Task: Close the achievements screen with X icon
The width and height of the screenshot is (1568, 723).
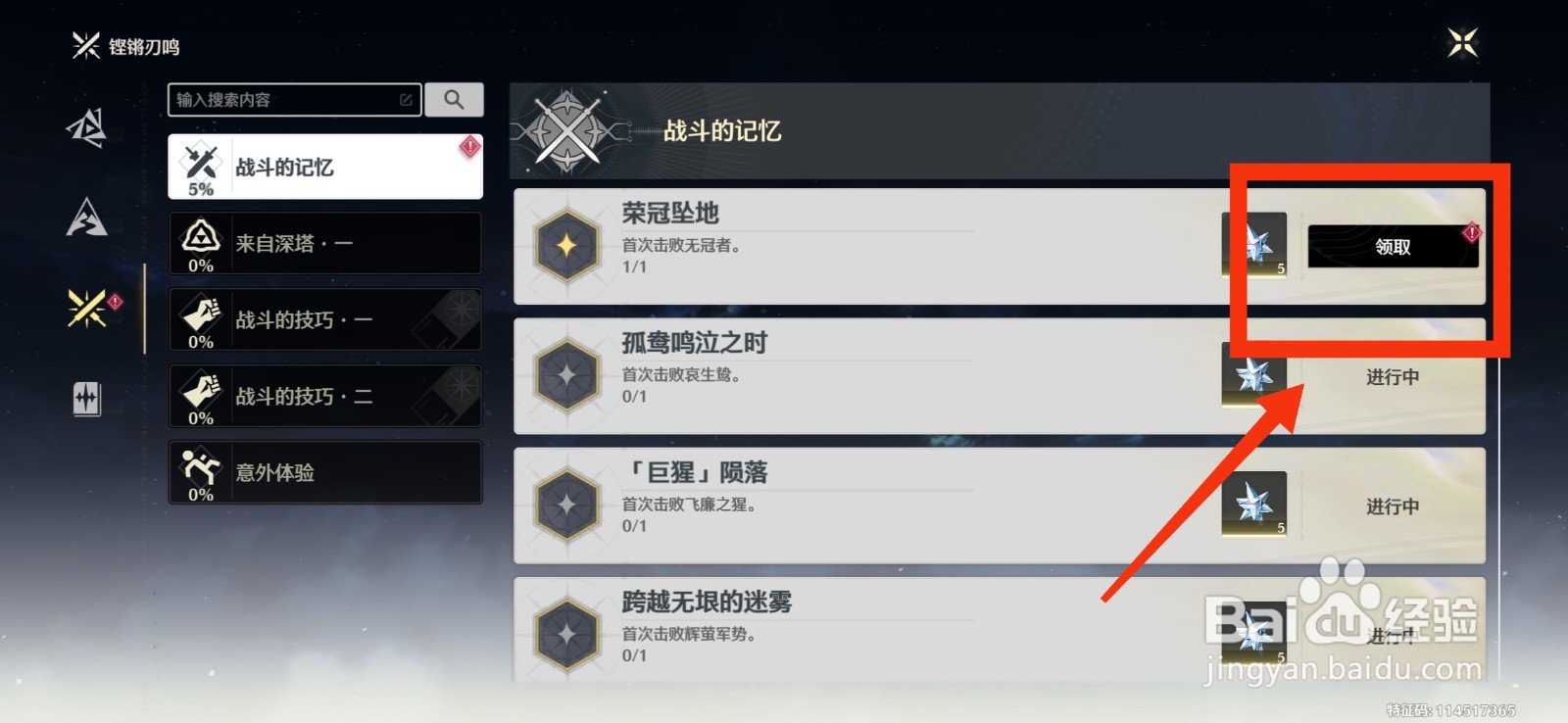Action: coord(1462,42)
